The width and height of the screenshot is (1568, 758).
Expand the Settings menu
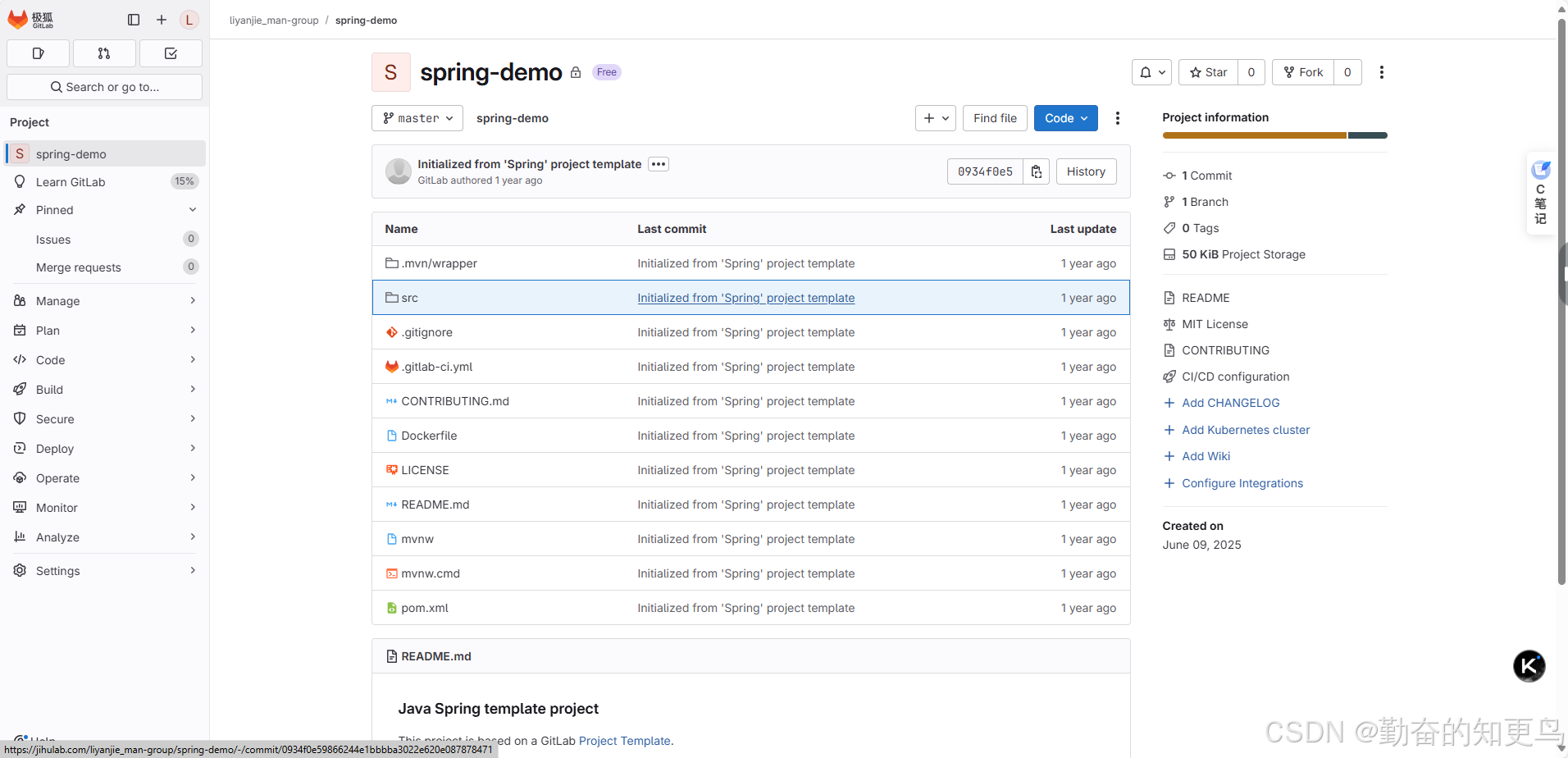(105, 571)
